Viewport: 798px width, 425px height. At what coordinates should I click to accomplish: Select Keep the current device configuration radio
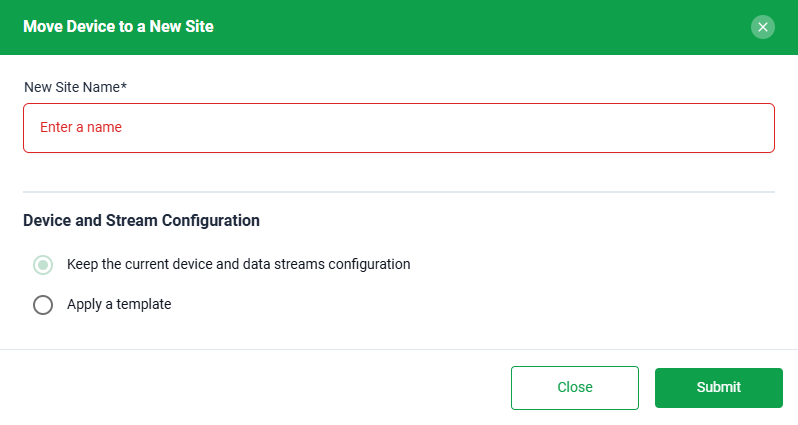pyautogui.click(x=43, y=265)
